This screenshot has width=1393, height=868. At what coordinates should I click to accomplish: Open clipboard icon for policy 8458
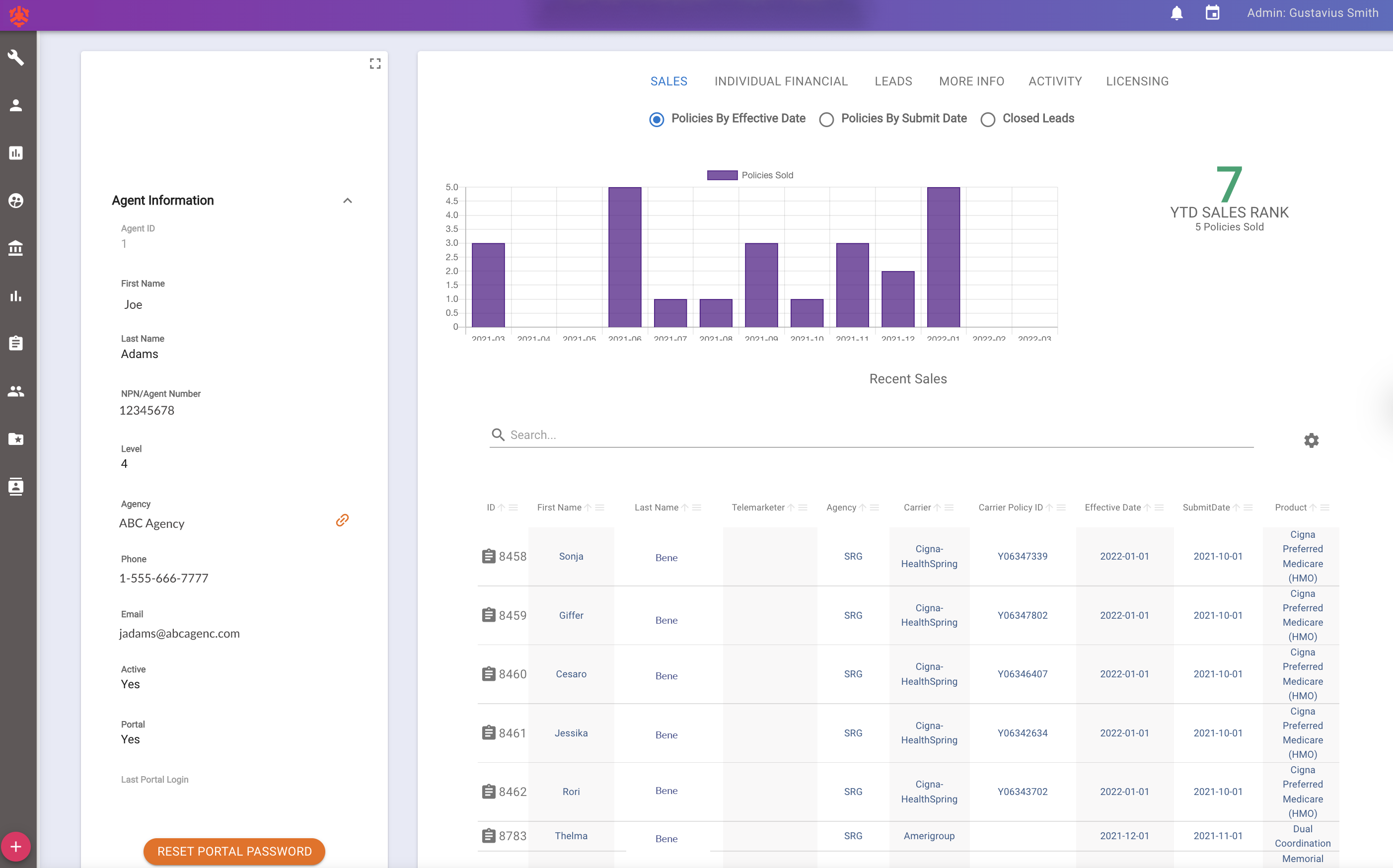pyautogui.click(x=489, y=556)
